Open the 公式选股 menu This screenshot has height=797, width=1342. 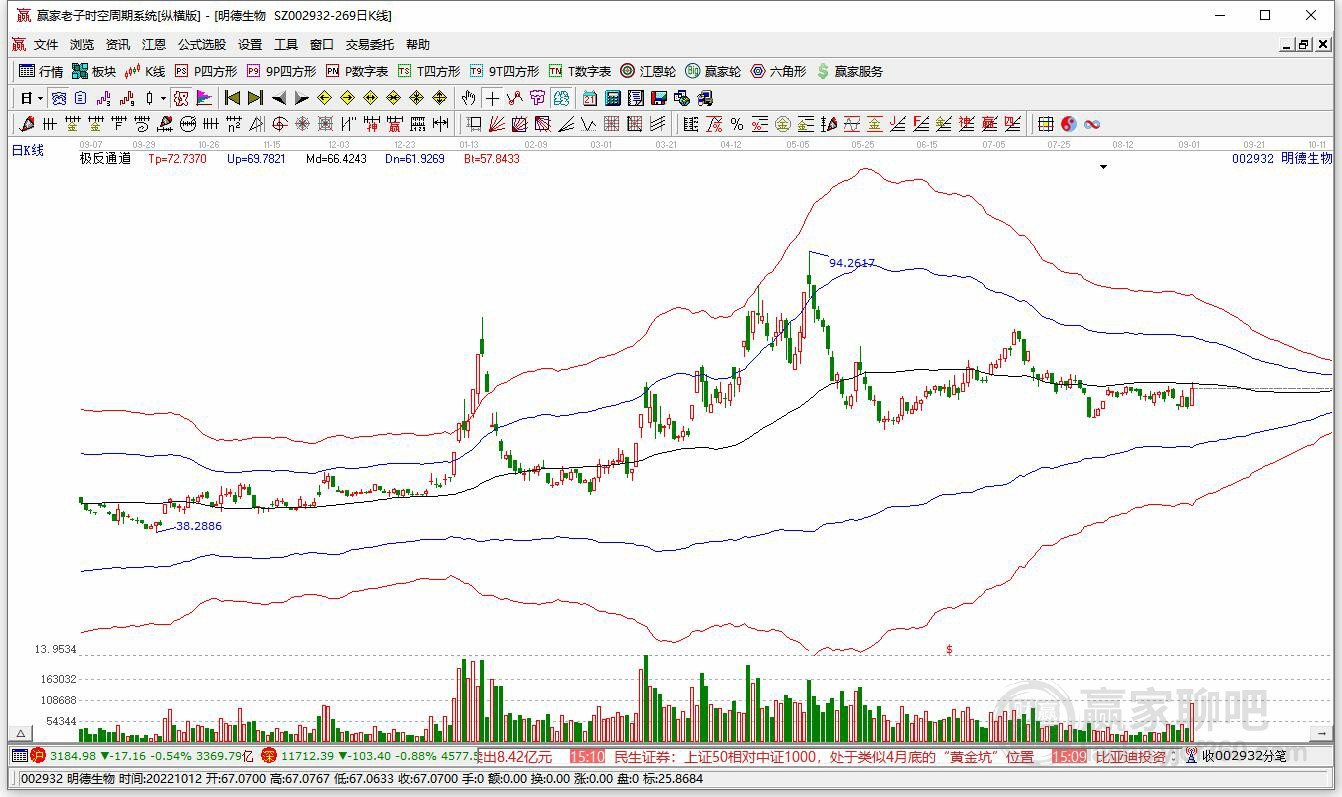[202, 45]
